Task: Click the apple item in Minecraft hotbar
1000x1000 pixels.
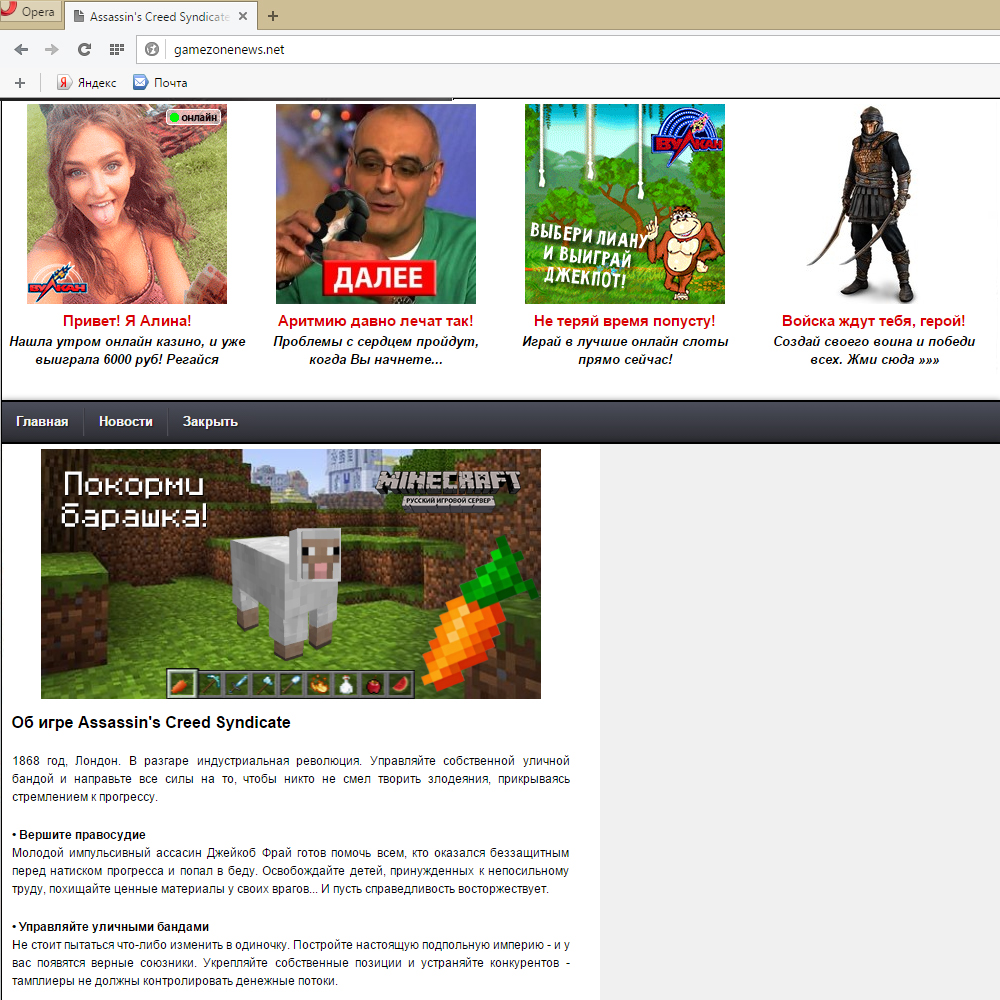Action: click(x=373, y=685)
